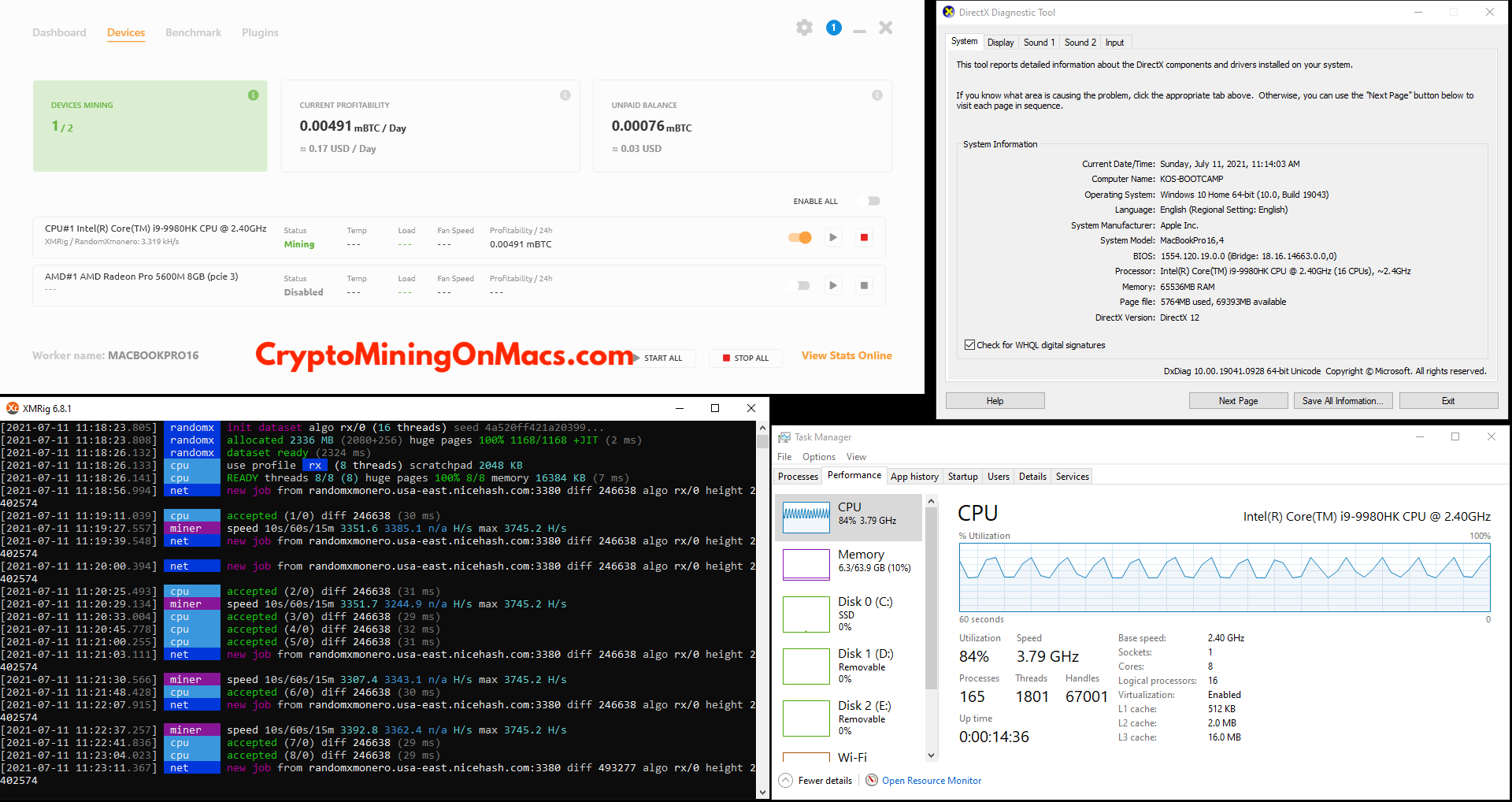1512x802 pixels.
Task: Switch to the Input tab in DxDiag
Action: 1114,43
